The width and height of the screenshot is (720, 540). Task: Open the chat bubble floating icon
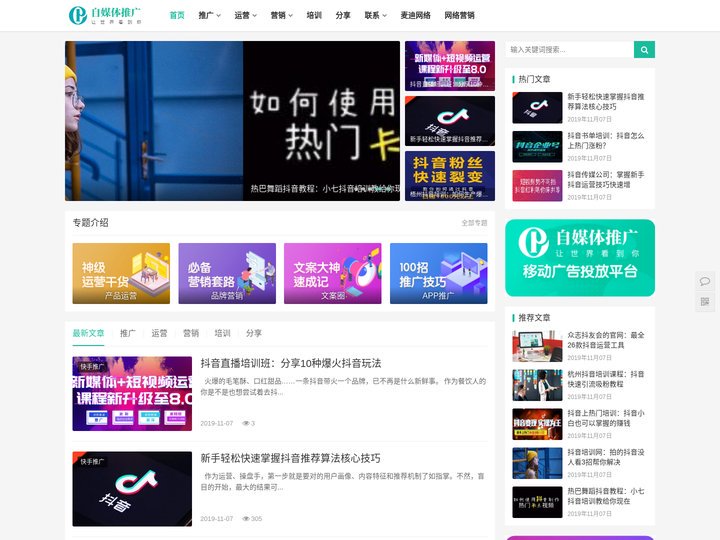click(x=705, y=281)
